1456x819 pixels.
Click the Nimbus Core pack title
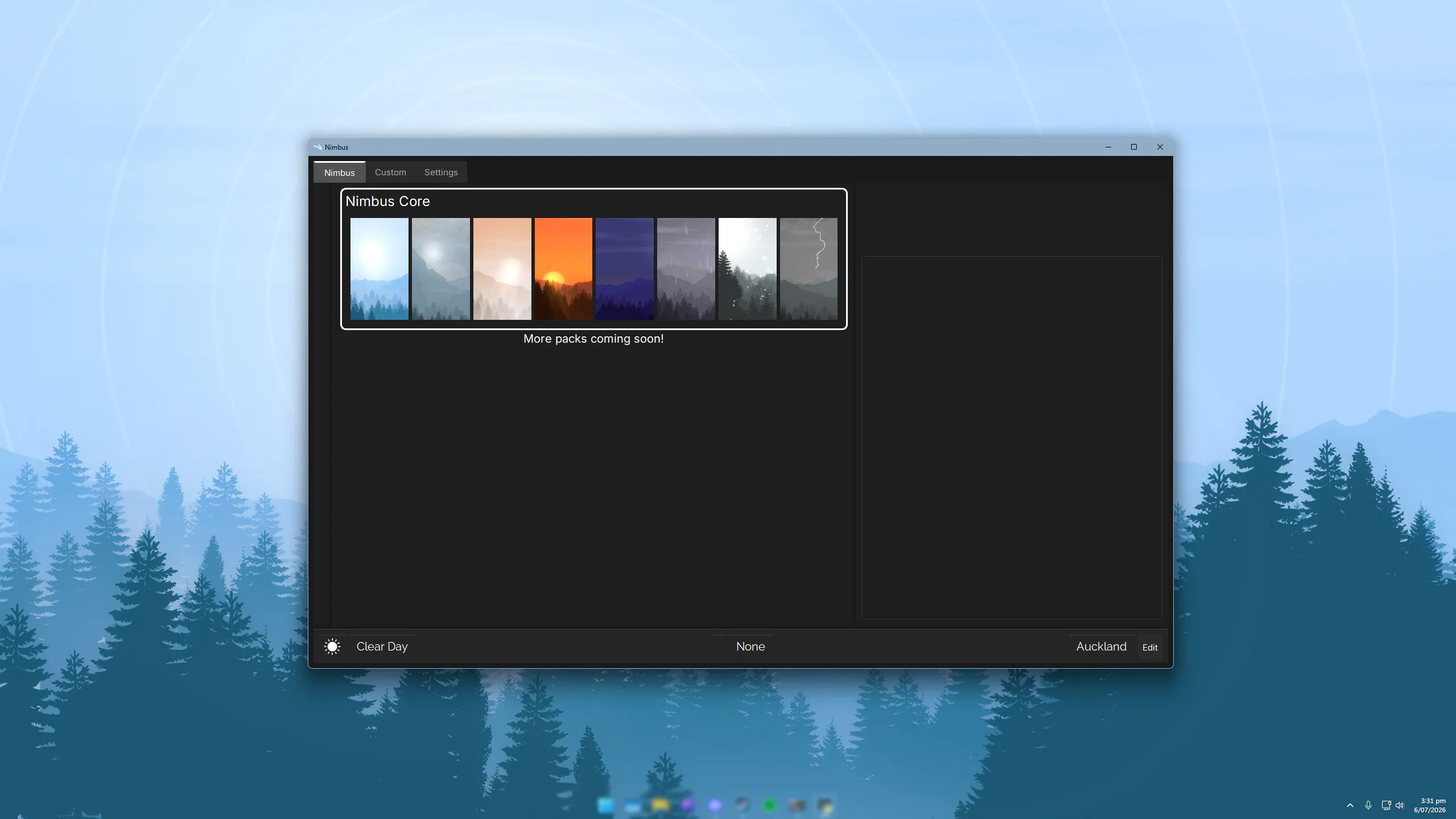387,201
